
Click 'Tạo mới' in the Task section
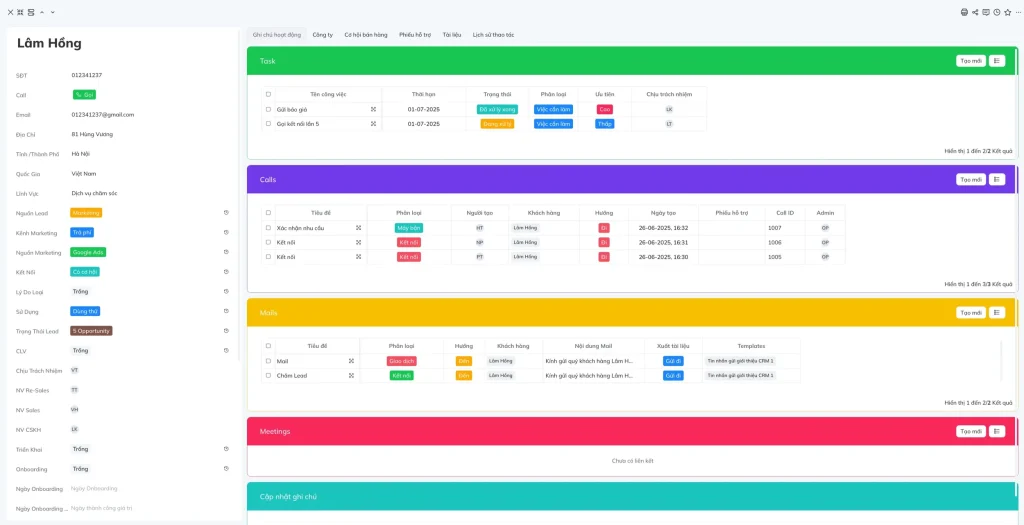pos(970,61)
